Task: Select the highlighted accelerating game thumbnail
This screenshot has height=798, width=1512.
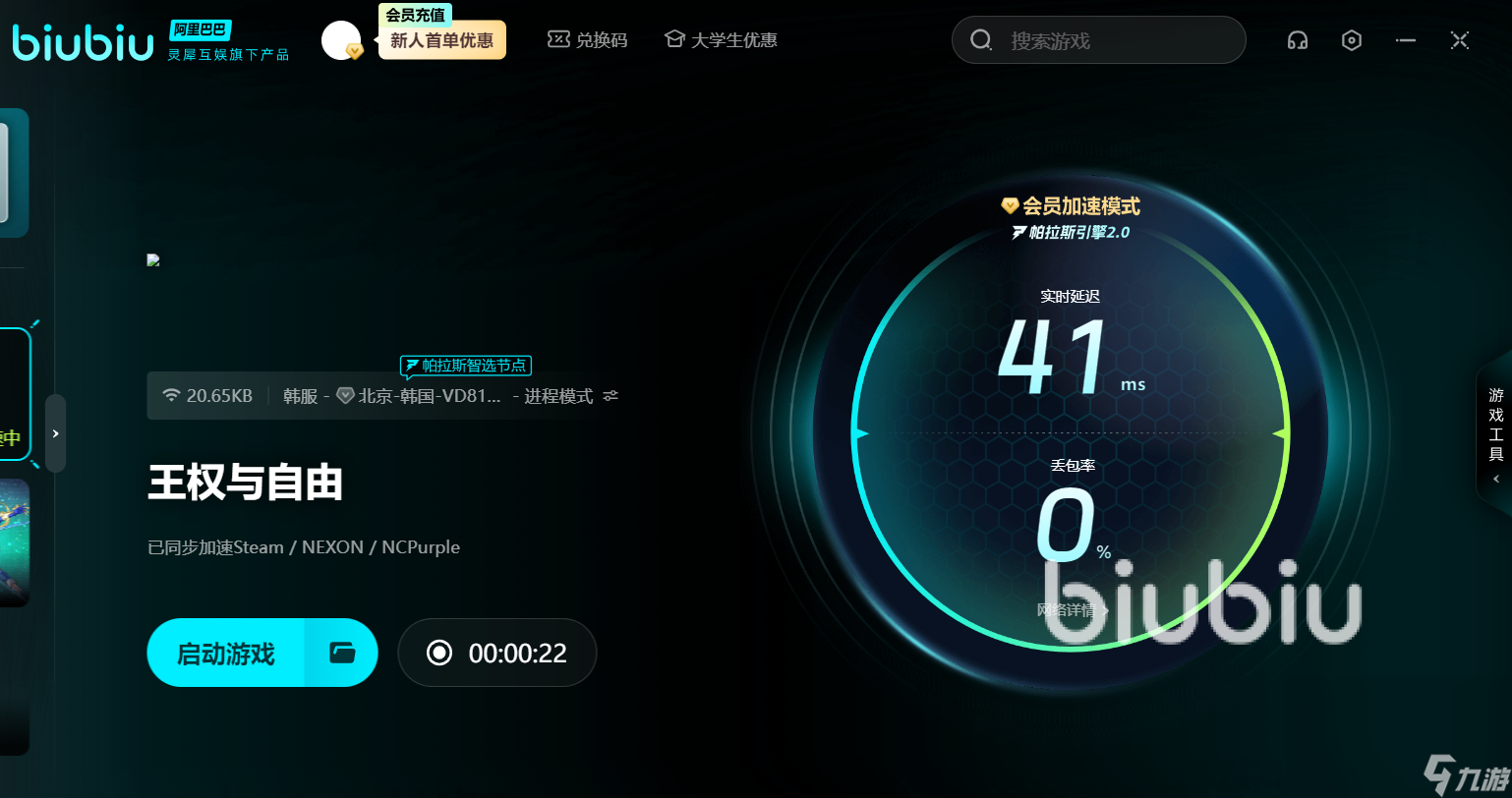Action: (x=15, y=393)
